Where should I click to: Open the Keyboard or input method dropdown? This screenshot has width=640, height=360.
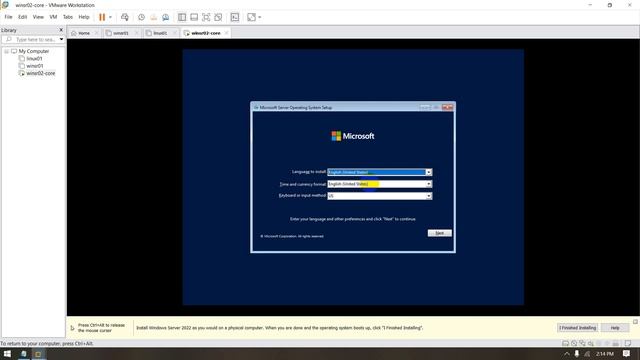429,196
